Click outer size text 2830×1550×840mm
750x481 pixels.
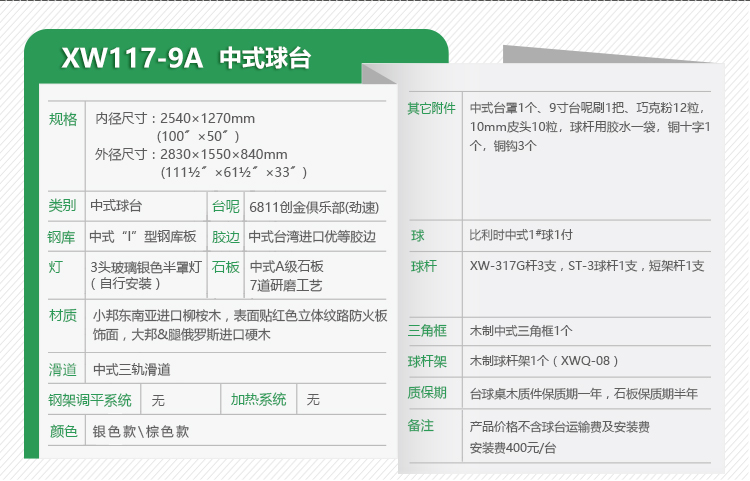pyautogui.click(x=223, y=154)
